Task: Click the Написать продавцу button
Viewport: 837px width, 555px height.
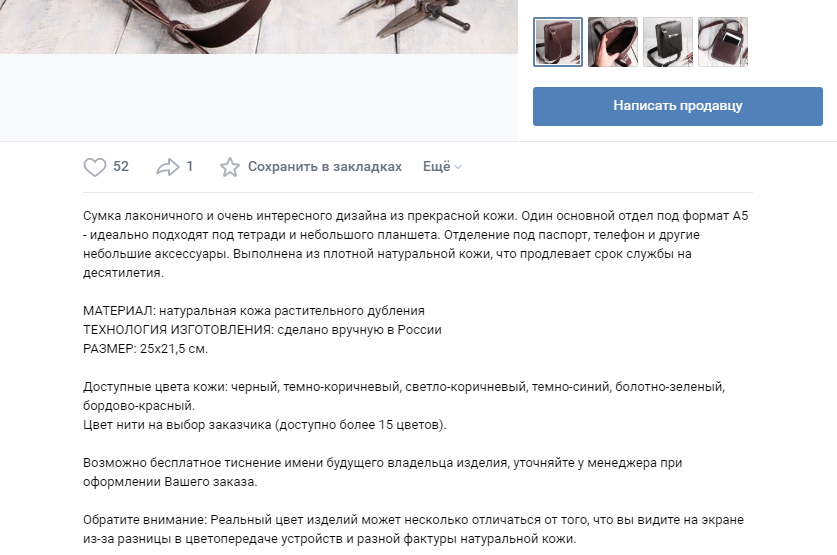Action: click(677, 106)
